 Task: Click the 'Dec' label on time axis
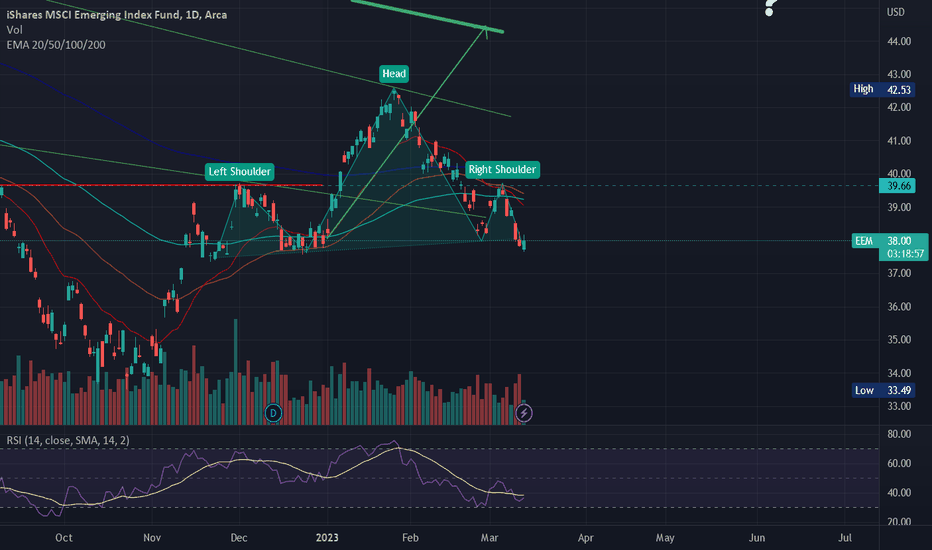pyautogui.click(x=239, y=538)
